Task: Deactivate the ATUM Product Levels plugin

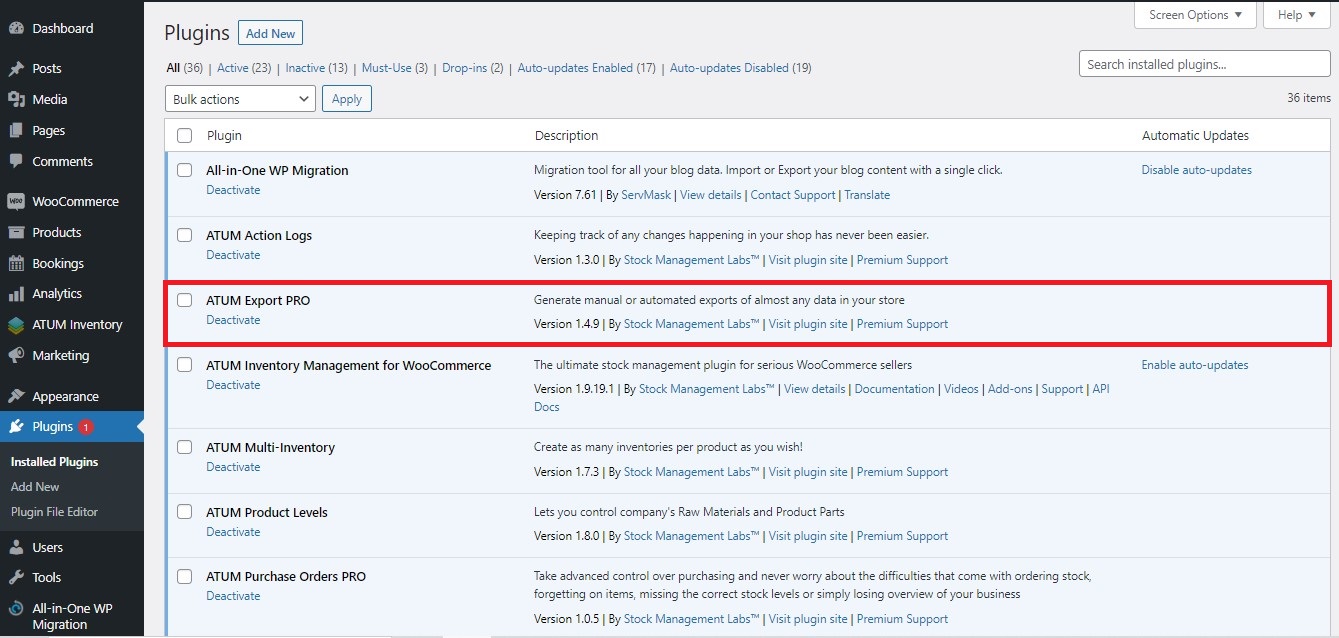Action: [233, 532]
